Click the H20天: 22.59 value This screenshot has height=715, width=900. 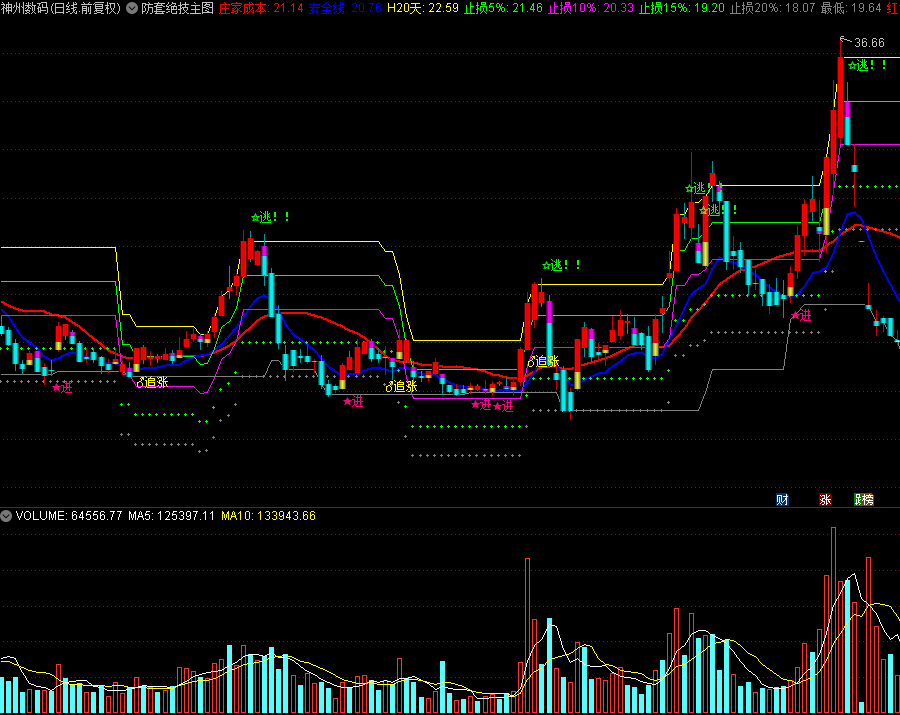click(x=423, y=8)
